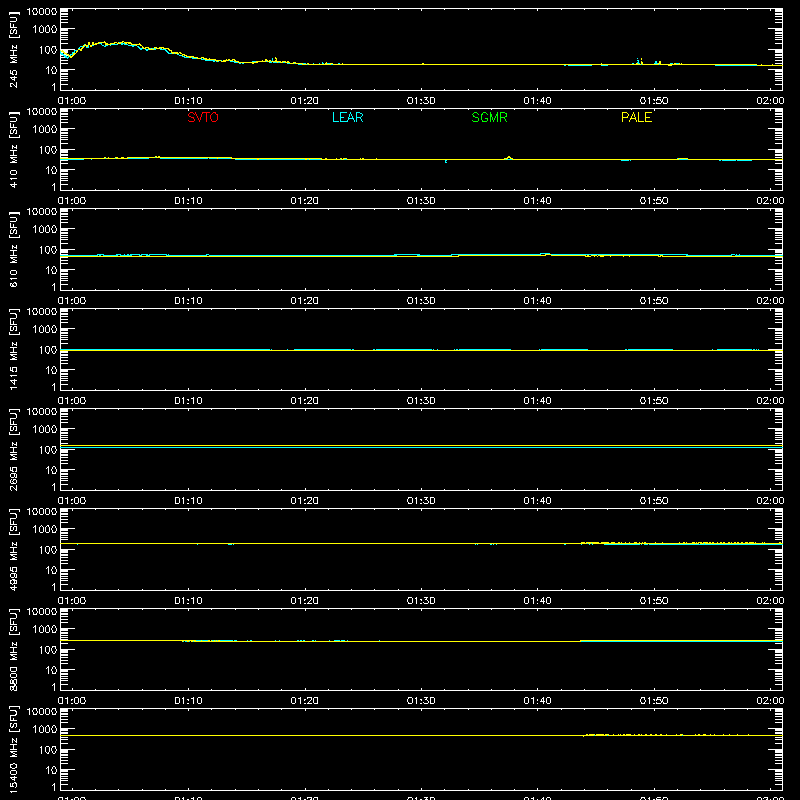
Task: Select the 245 MHz [SFU] axis title
Action: click(13, 49)
